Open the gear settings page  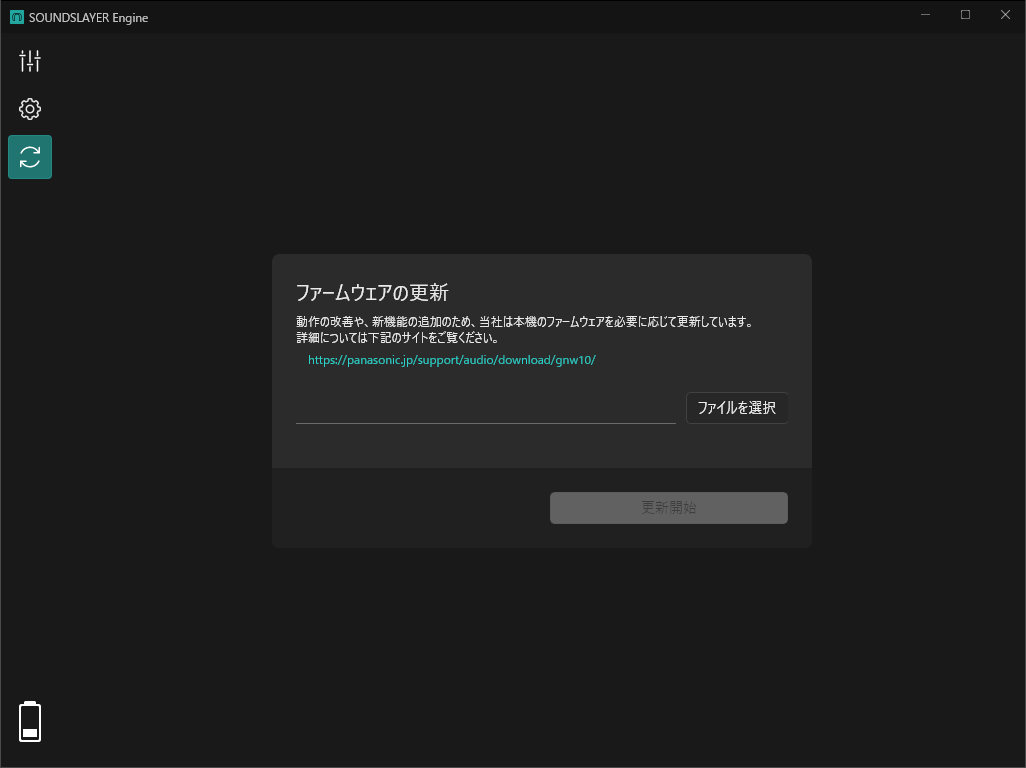point(30,109)
